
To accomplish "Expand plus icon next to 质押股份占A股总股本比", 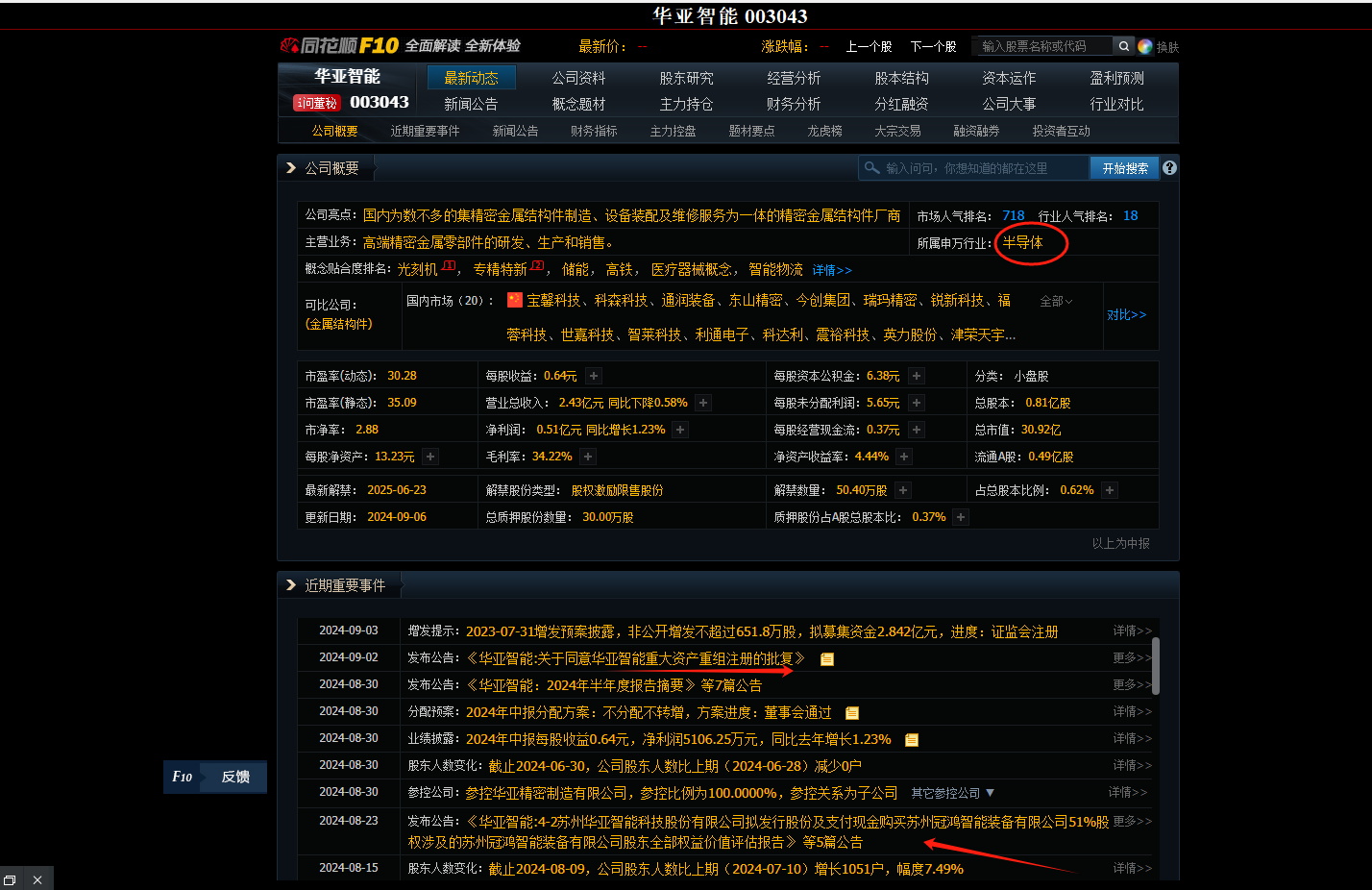I will click(x=961, y=517).
